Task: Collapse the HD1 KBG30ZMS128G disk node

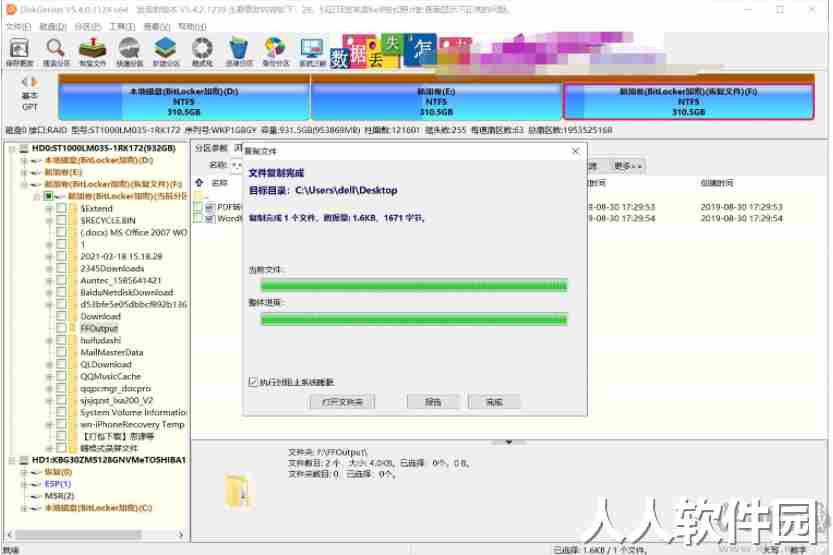Action: coord(11,460)
